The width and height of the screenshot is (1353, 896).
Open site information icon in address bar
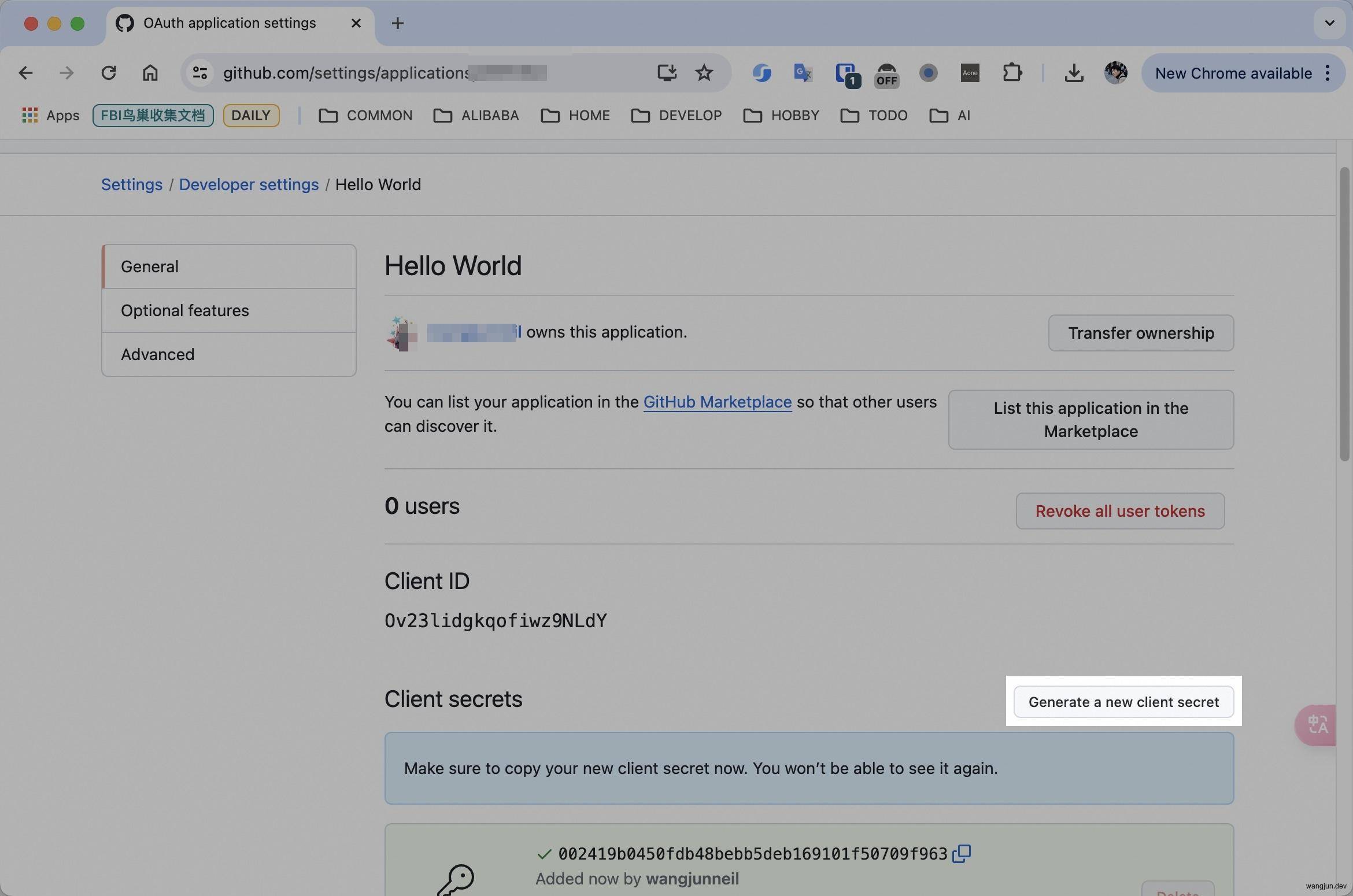pos(200,73)
